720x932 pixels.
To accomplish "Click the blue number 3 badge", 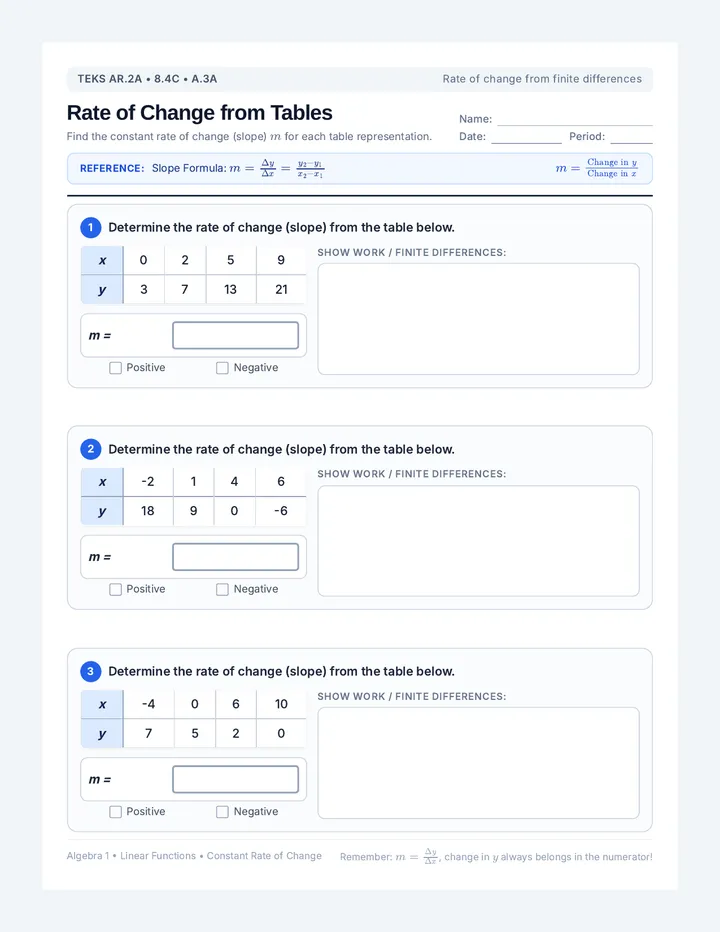I will pyautogui.click(x=90, y=671).
